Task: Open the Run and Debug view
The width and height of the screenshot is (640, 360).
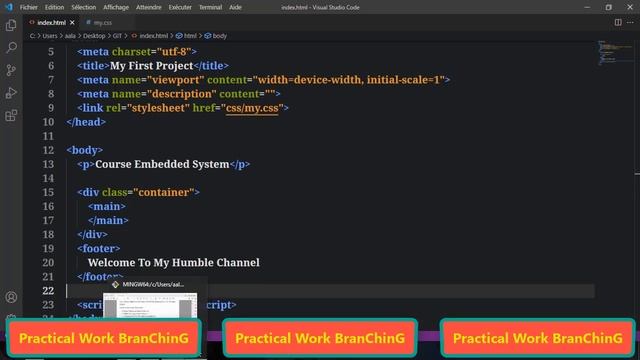Action: point(11,93)
